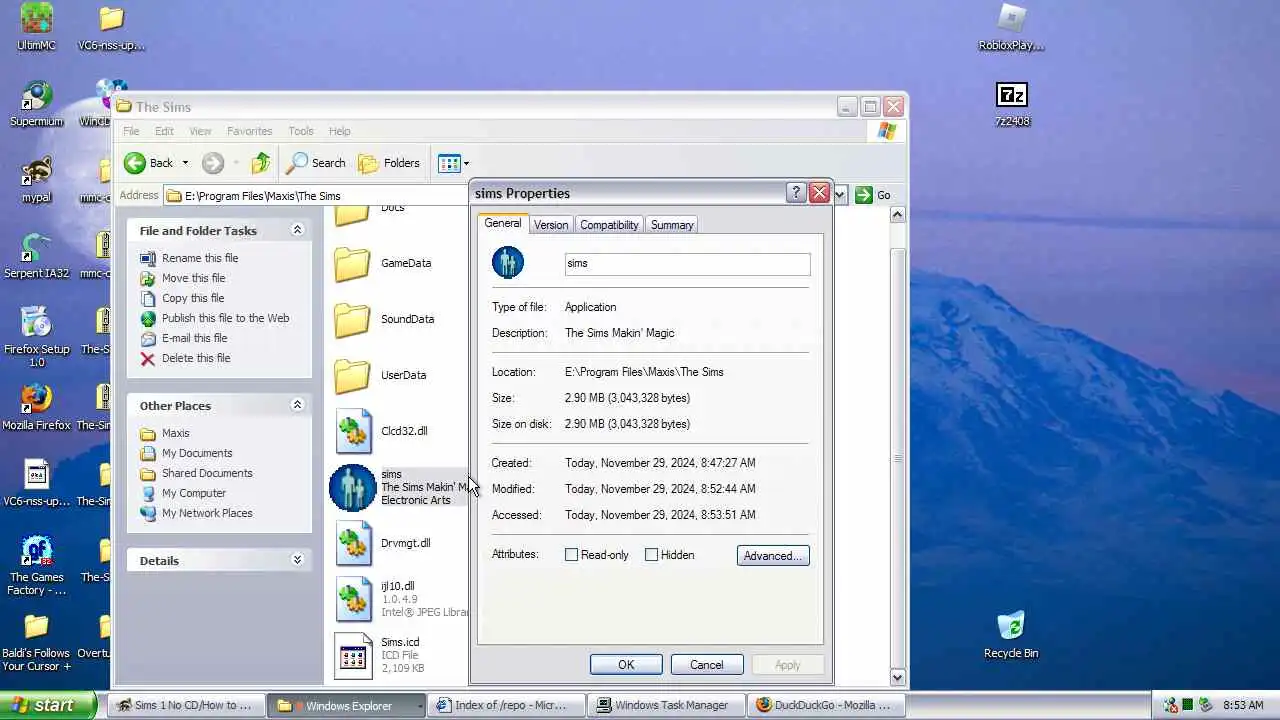
Task: Click Copy this file
Action: [193, 298]
